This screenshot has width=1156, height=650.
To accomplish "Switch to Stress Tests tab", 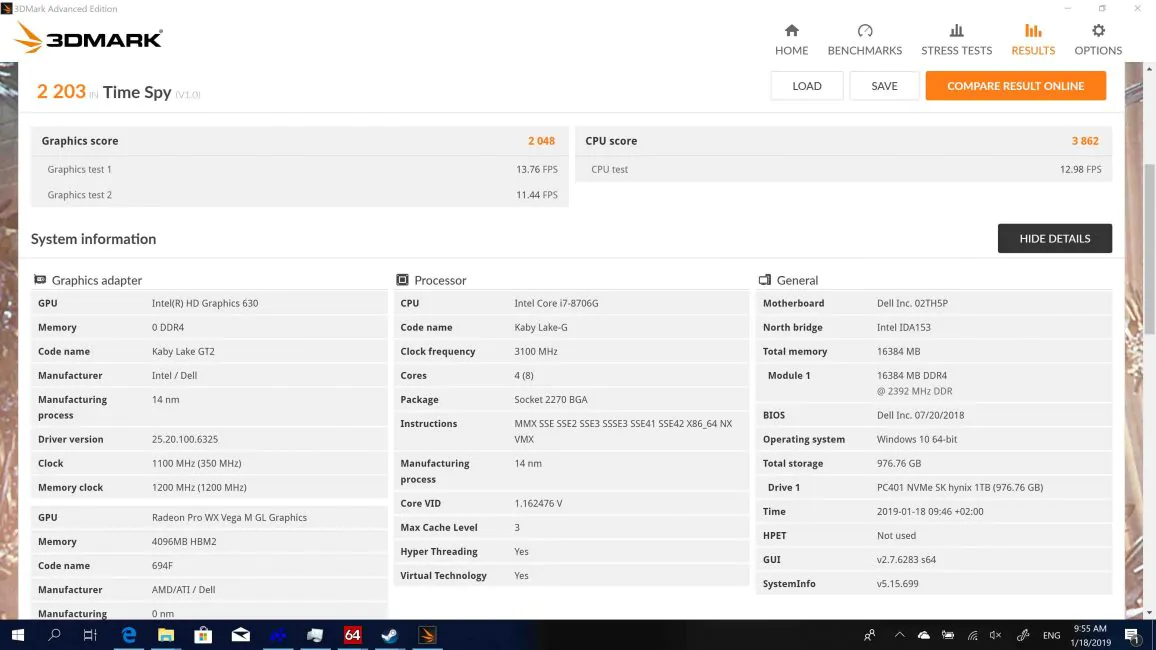I will point(956,39).
